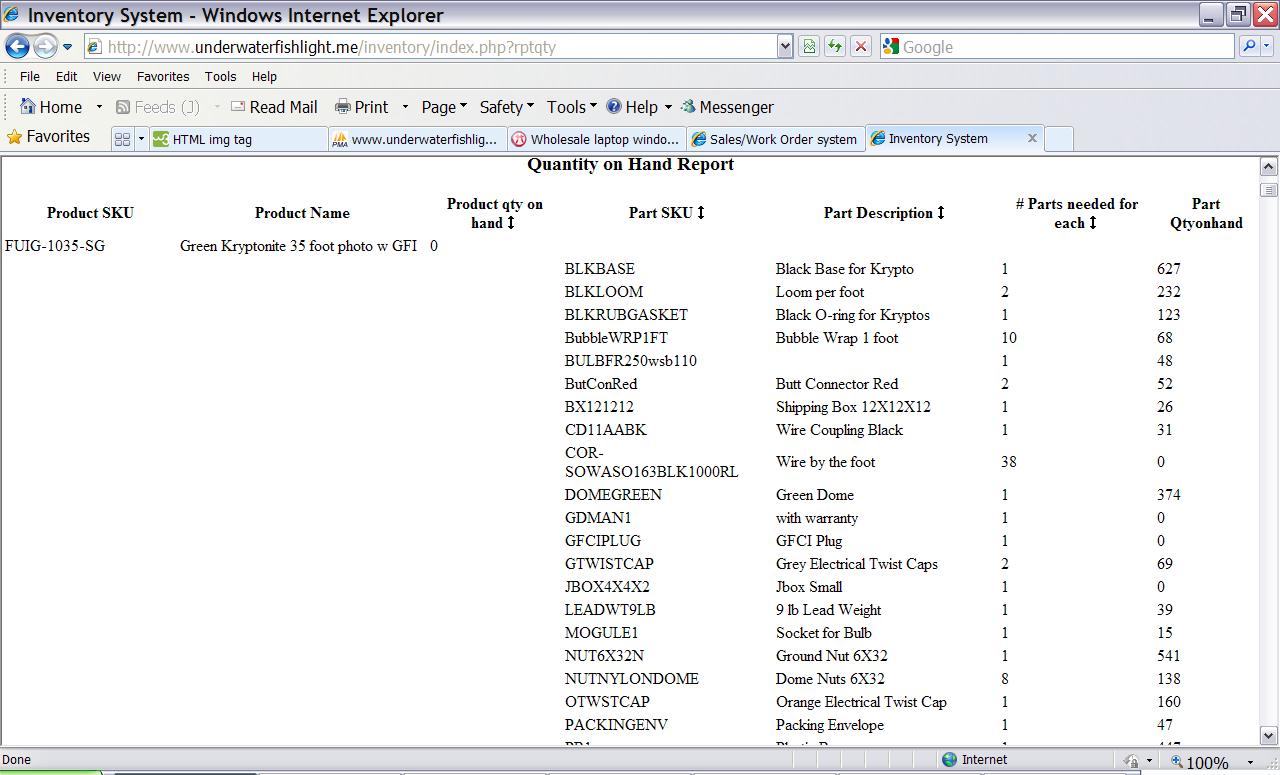1280x775 pixels.
Task: Click the FUIG-1035-SG product SKU
Action: (x=55, y=246)
